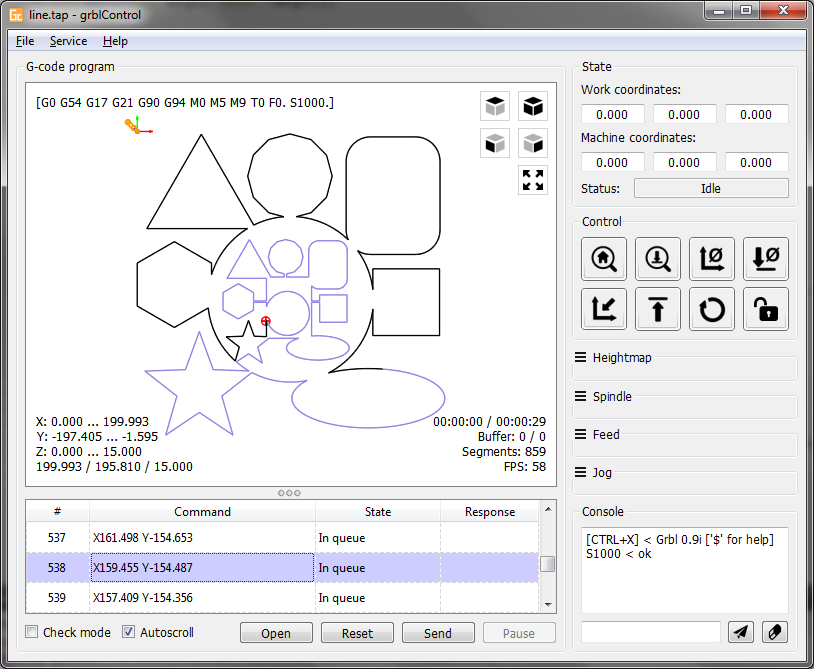The width and height of the screenshot is (814, 669).
Task: Open the File menu
Action: pyautogui.click(x=25, y=41)
